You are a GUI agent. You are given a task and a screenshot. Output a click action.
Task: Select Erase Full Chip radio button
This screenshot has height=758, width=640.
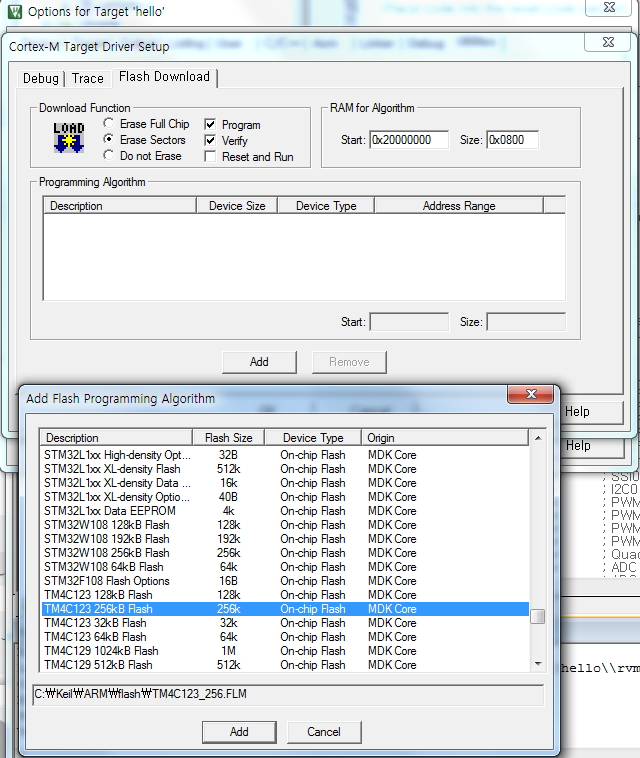coord(109,123)
